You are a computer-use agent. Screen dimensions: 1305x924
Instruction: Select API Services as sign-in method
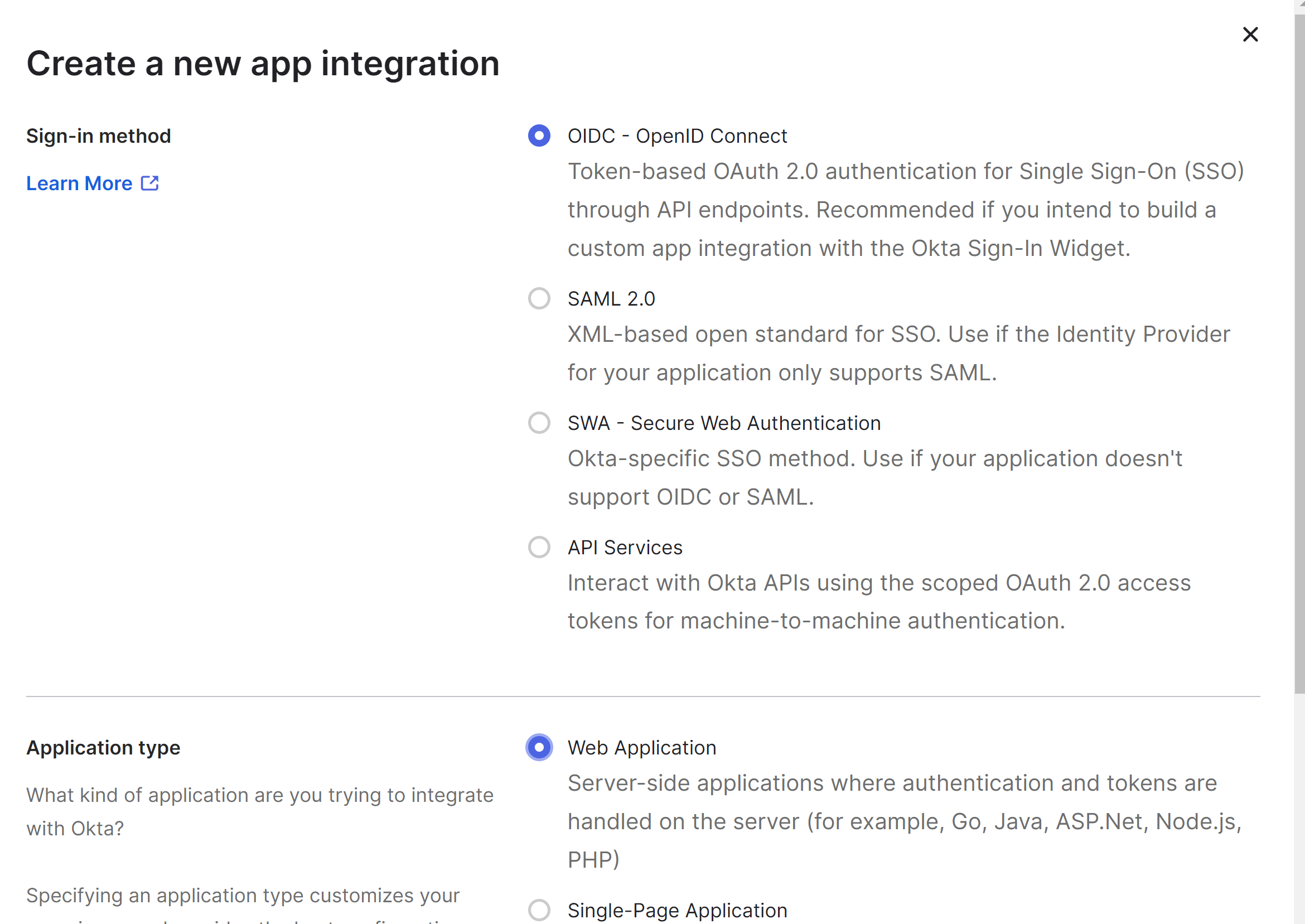539,548
